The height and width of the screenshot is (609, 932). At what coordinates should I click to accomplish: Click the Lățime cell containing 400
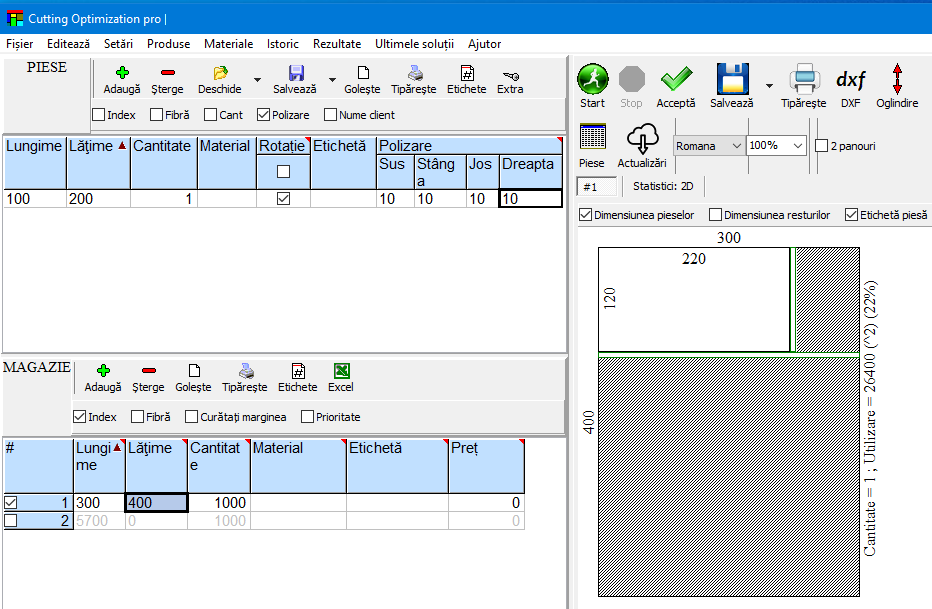pyautogui.click(x=155, y=503)
